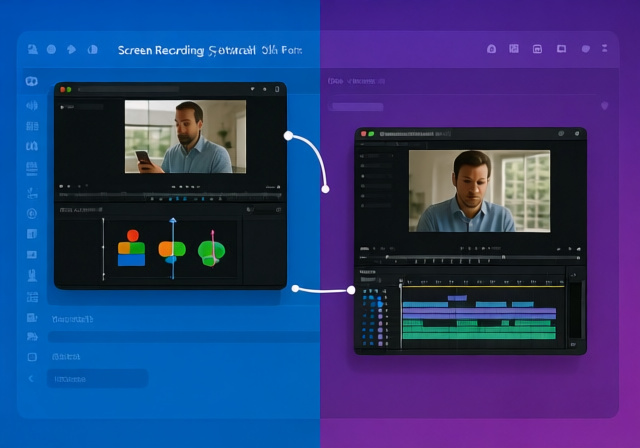Click the round circle icon in the header

coord(51,49)
